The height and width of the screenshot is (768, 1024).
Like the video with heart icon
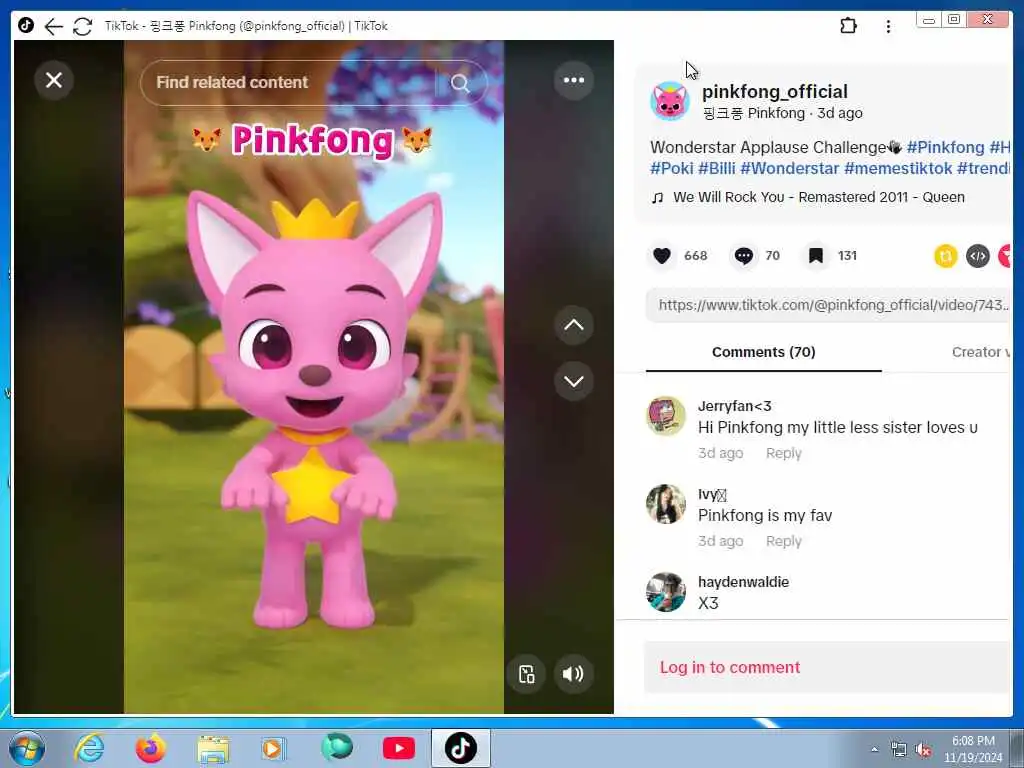coord(662,255)
